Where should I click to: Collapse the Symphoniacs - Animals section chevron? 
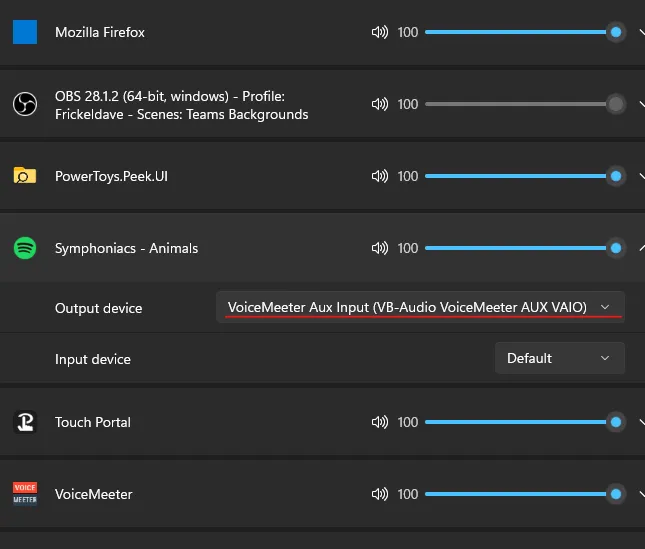[x=640, y=248]
